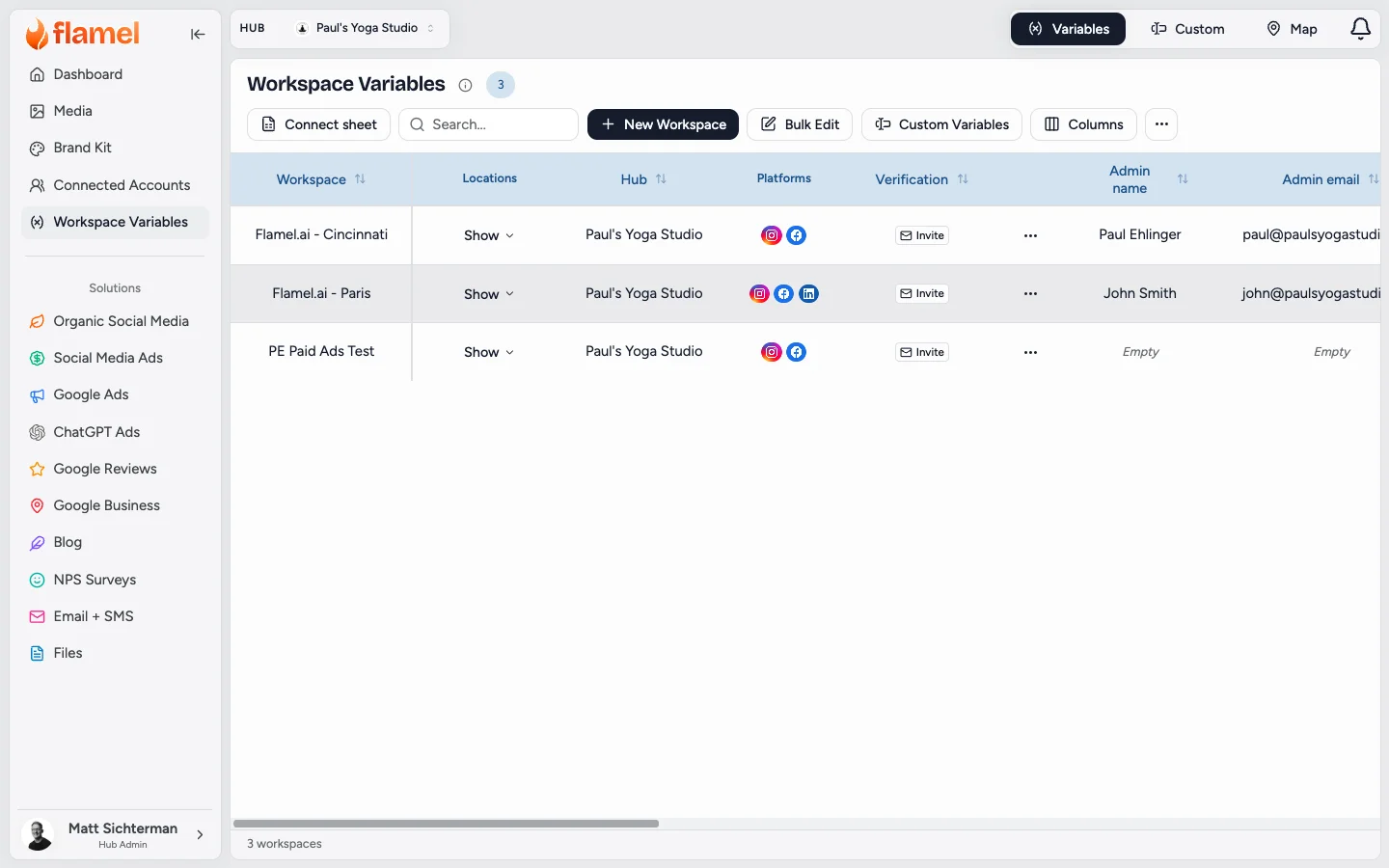This screenshot has height=868, width=1389.
Task: Open the notifications bell
Action: (x=1360, y=29)
